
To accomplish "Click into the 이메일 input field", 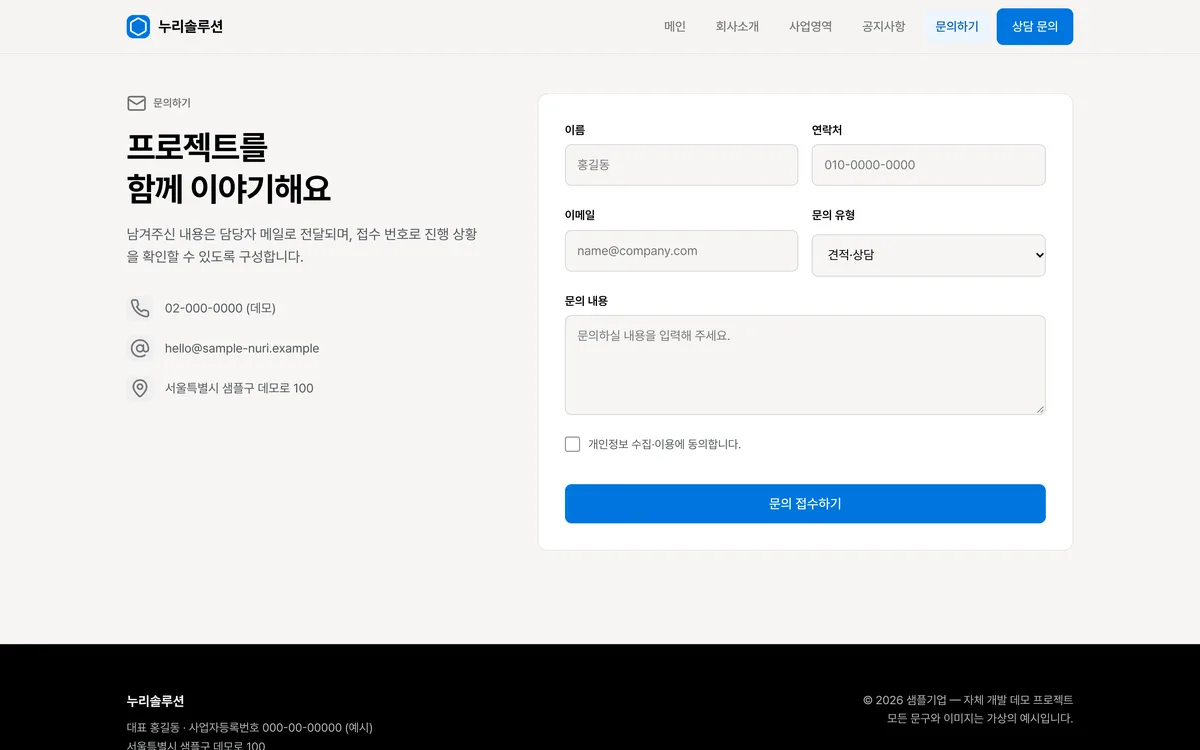I will point(681,251).
